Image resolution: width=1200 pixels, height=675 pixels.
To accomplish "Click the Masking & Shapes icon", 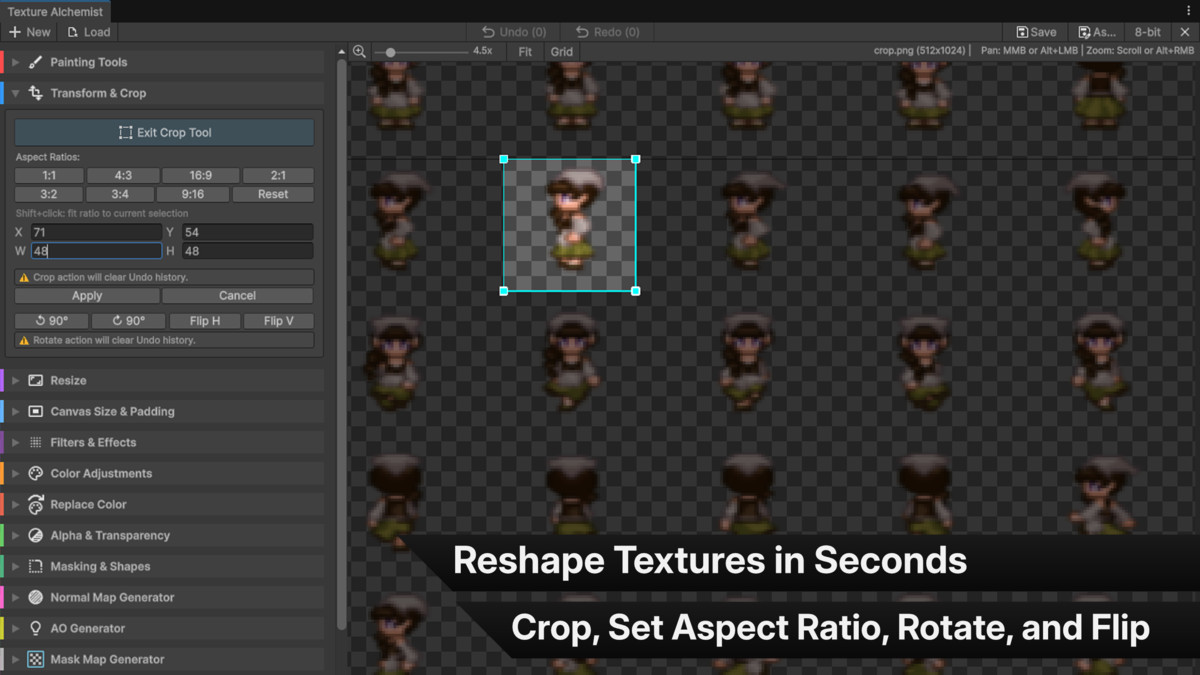I will [36, 567].
